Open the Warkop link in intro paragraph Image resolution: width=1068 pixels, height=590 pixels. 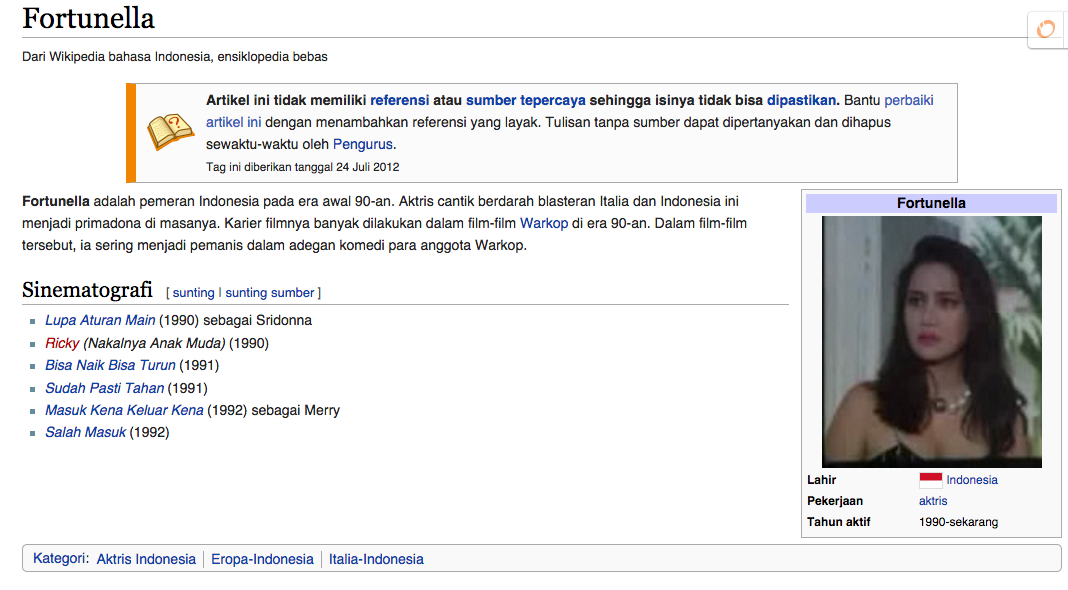544,223
